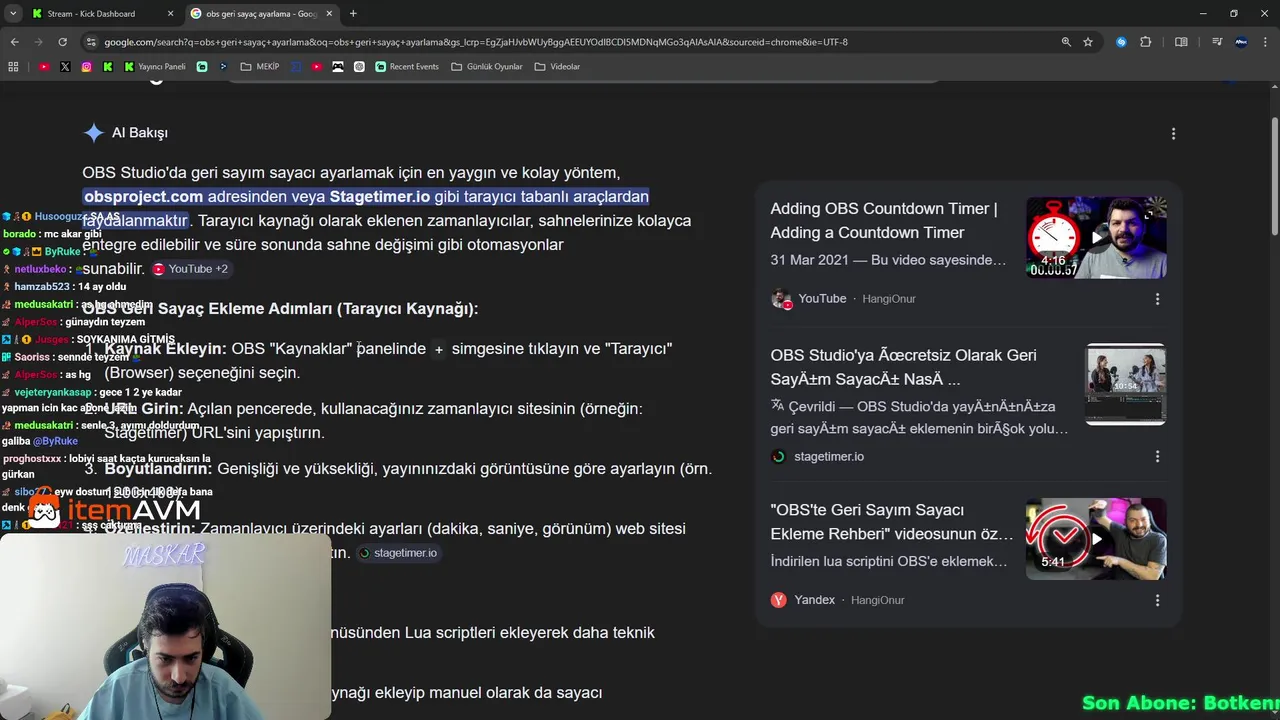Open Chrome three-dot menu
Screen dimensions: 1280x720
pos(1265,42)
